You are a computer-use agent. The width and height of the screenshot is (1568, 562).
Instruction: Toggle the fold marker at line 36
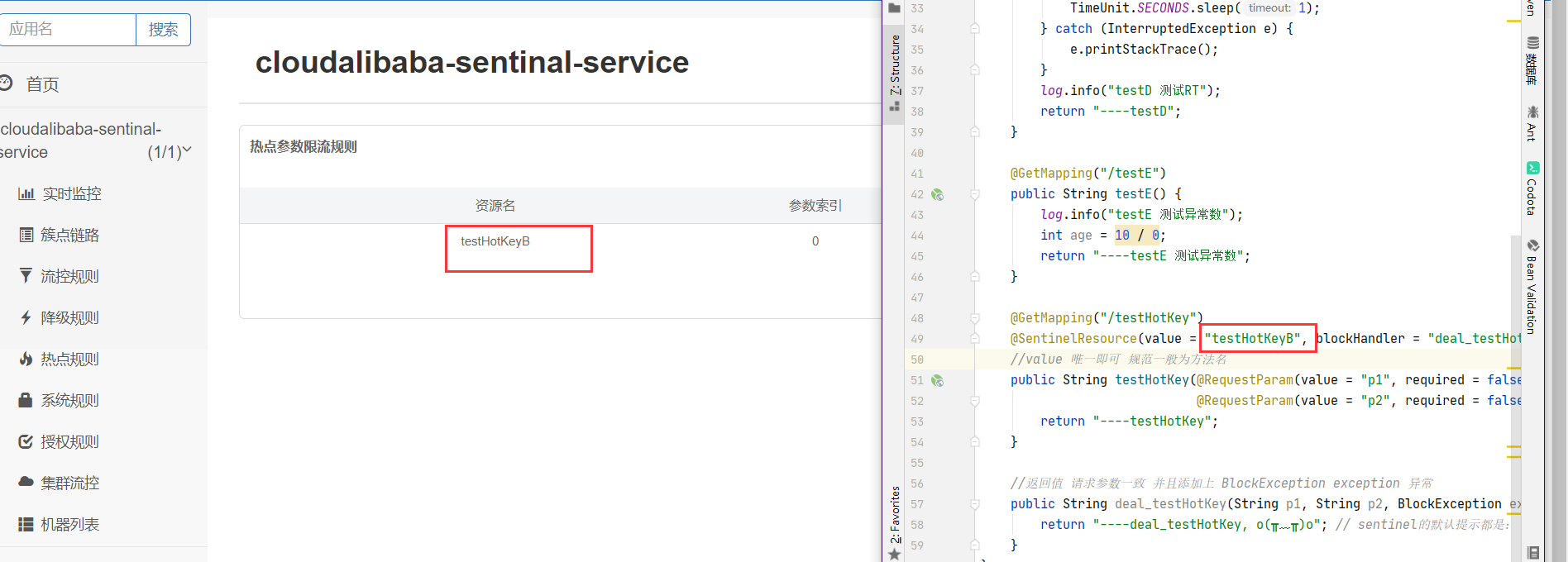pos(975,70)
